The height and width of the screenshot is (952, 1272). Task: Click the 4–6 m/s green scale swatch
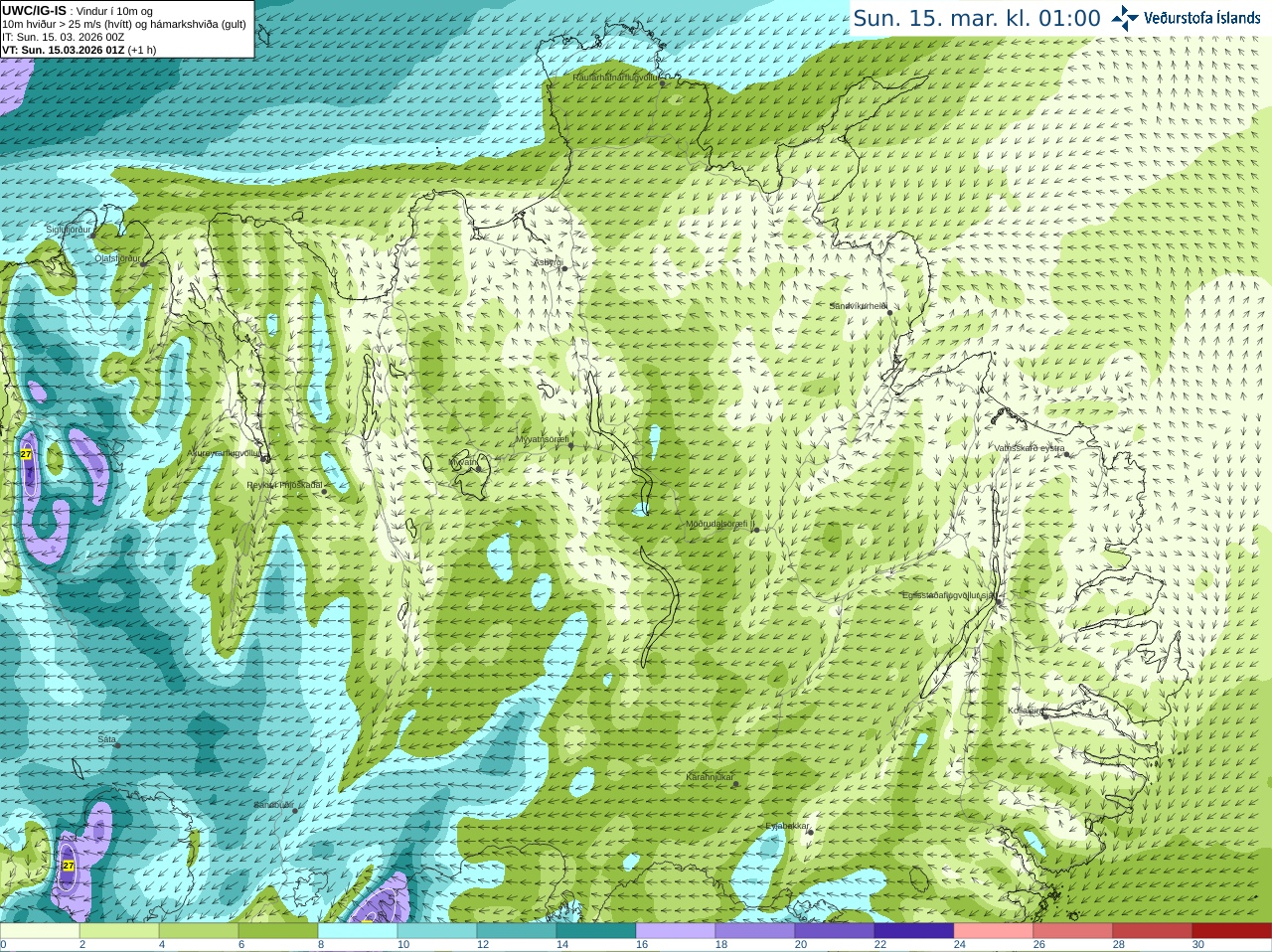click(x=199, y=931)
